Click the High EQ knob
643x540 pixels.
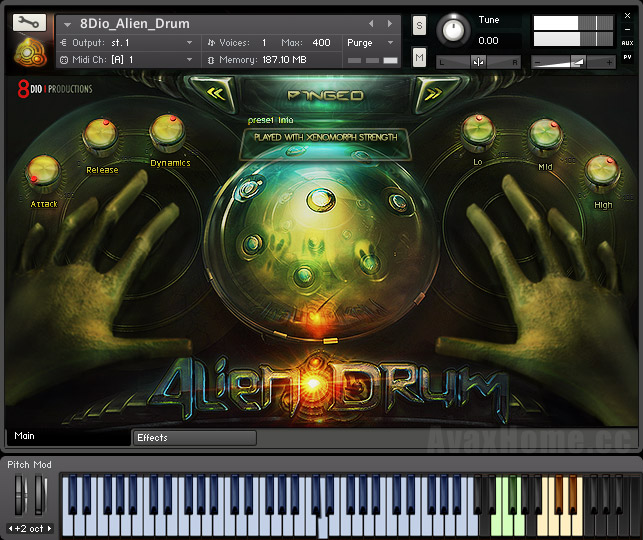(602, 172)
